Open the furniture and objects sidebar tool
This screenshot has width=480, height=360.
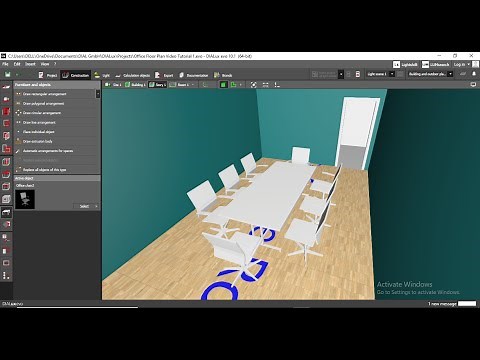point(6,212)
